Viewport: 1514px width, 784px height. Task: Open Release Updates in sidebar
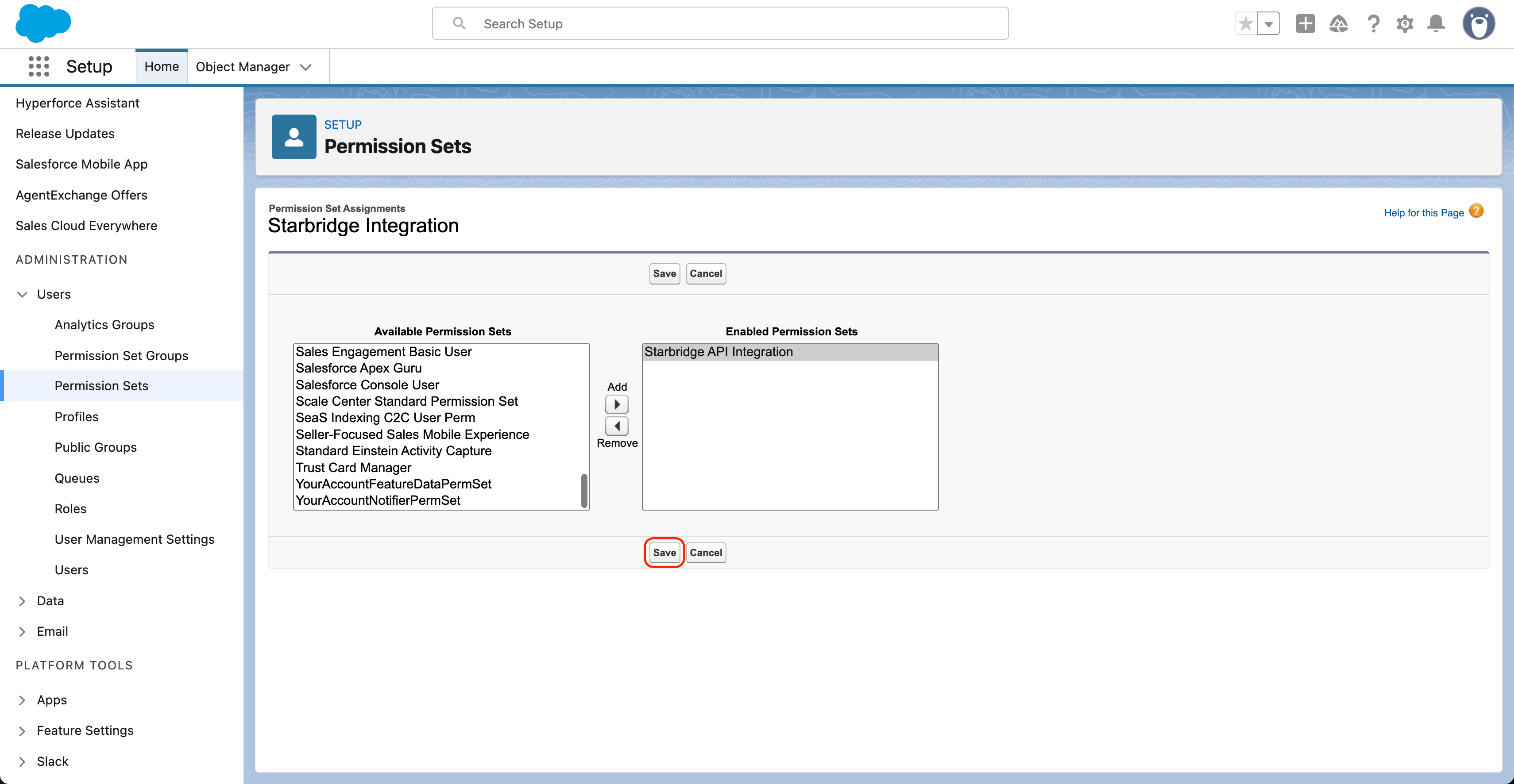point(65,133)
